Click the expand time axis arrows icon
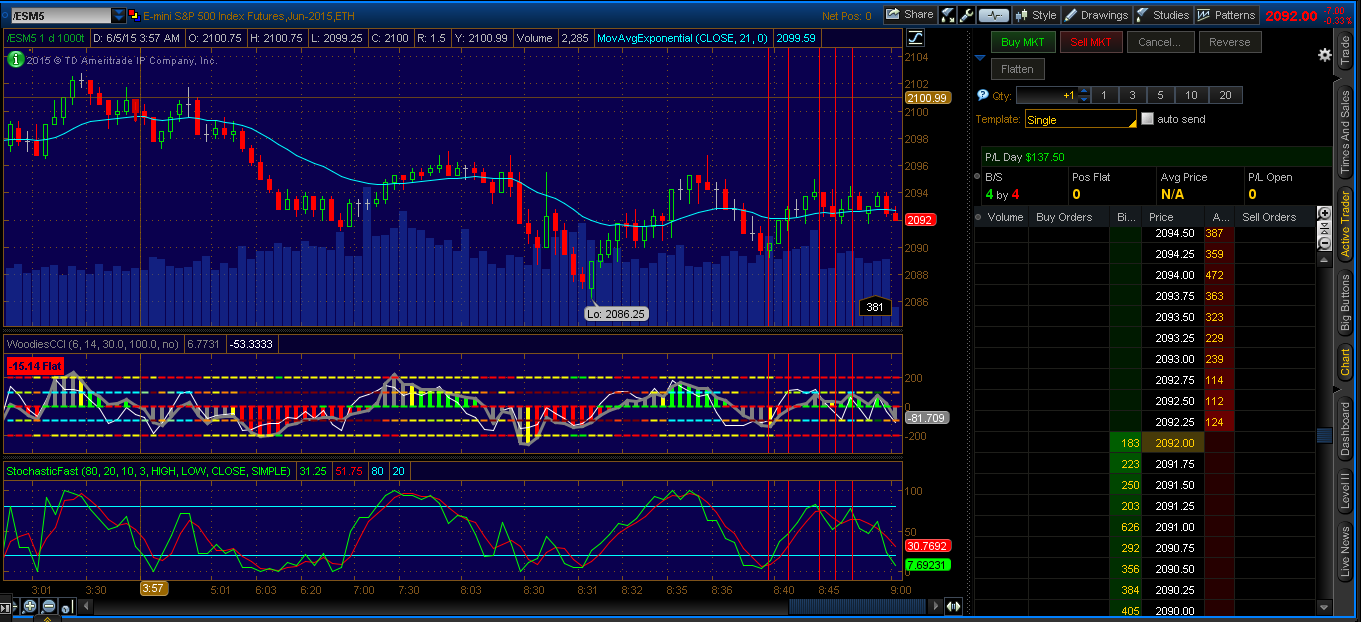 coord(953,606)
